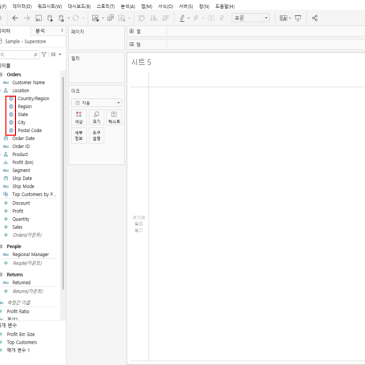Open the 워크시트(W) menu
Screen dimensions: 365x365
(49, 6)
